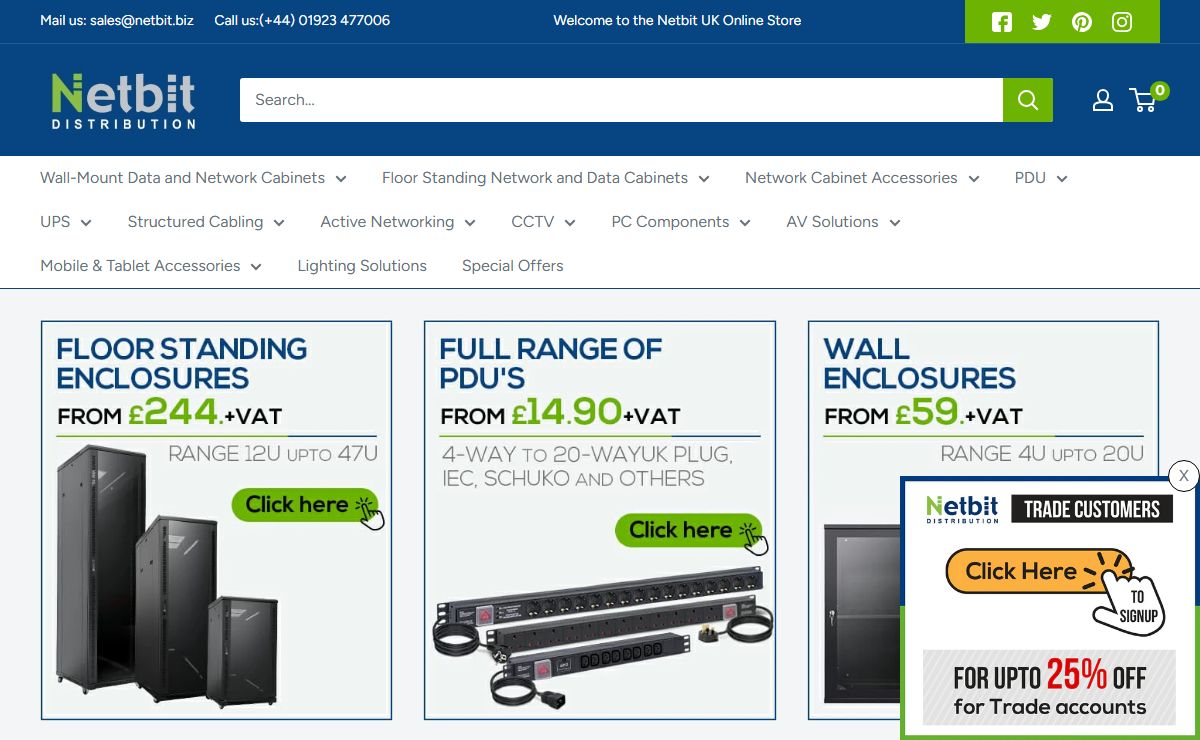
Task: Expand the Active Networking menu
Action: point(398,222)
